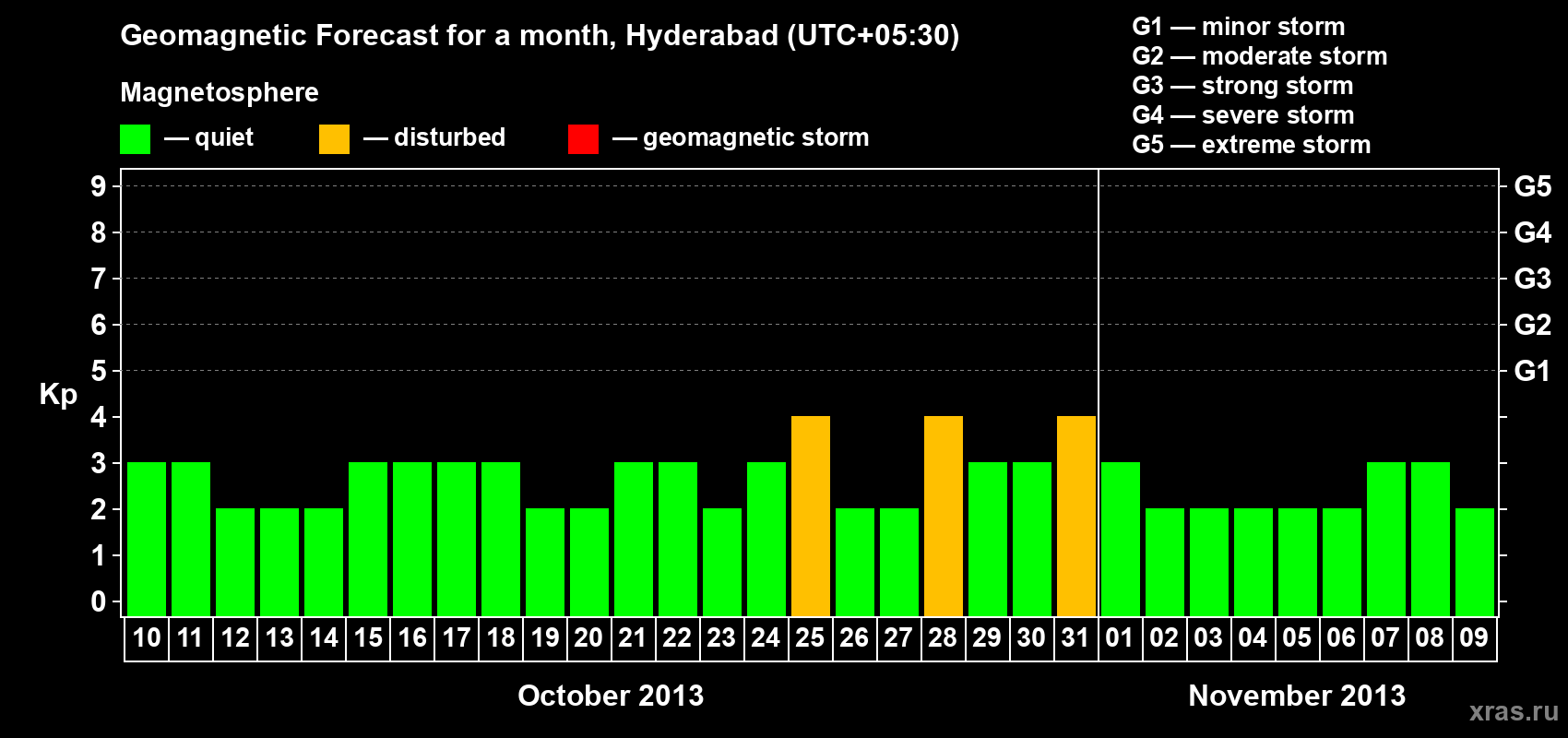Click the Kp axis title
Image resolution: width=1568 pixels, height=738 pixels.
coord(58,396)
